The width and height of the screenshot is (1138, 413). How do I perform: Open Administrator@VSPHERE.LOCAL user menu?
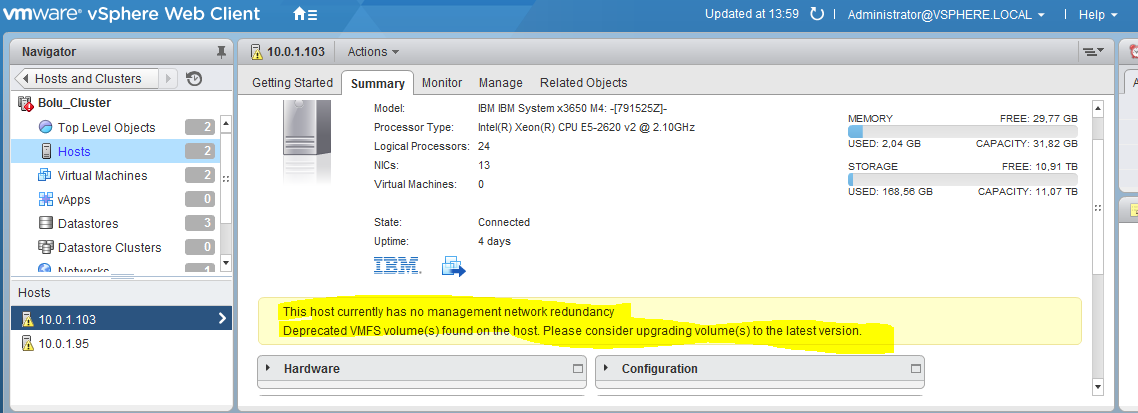coord(946,15)
